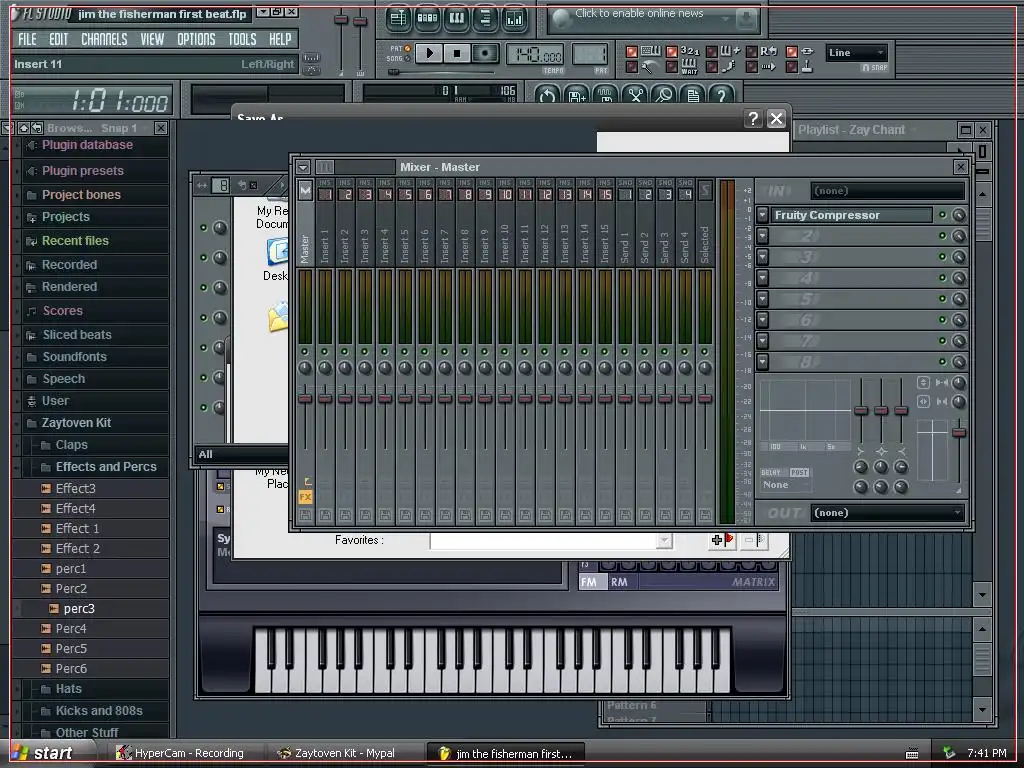Open the mixer OUT (none) output selector
1024x768 pixels.
pos(888,513)
